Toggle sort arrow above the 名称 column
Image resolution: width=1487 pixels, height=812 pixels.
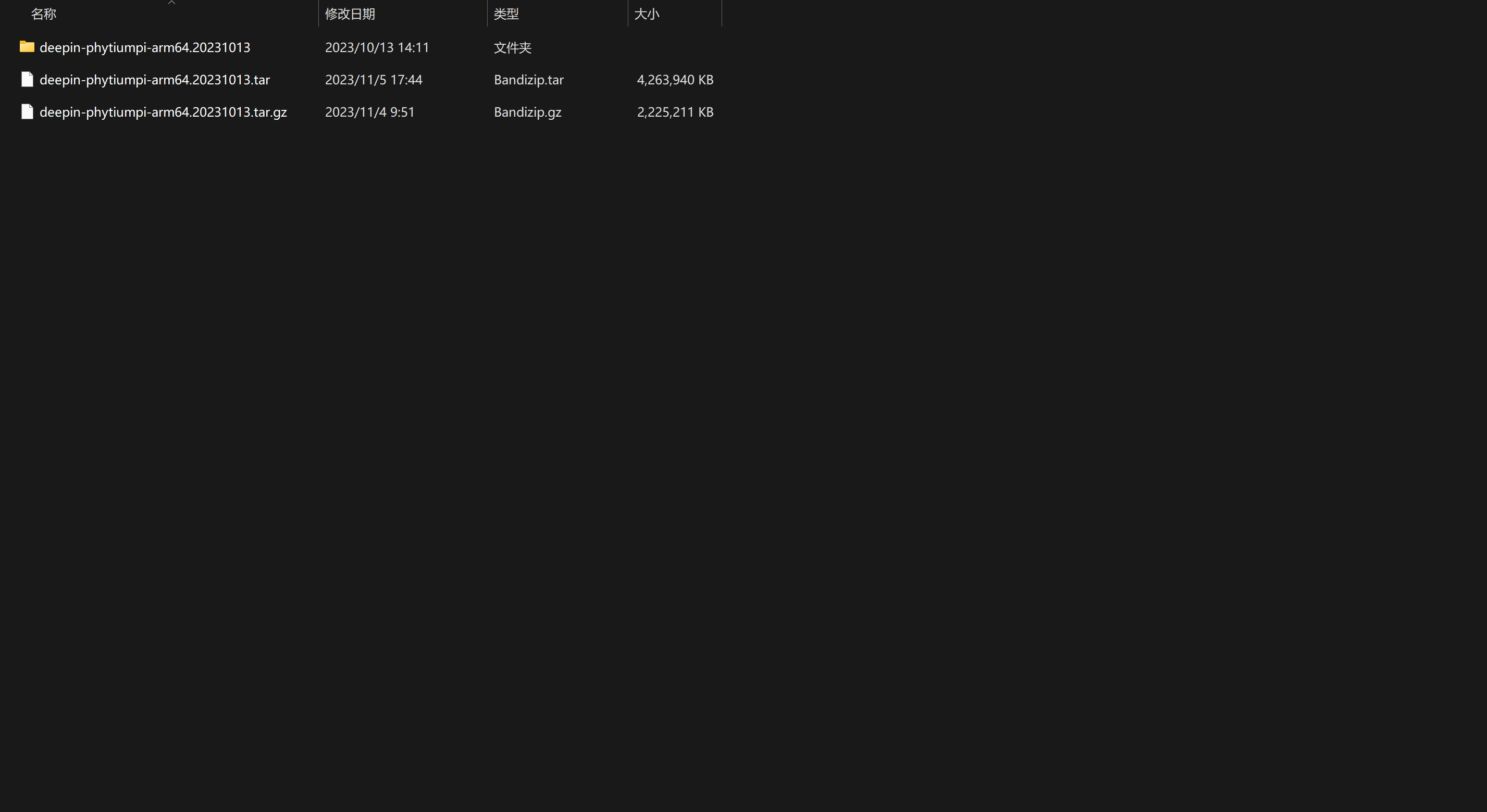[171, 2]
